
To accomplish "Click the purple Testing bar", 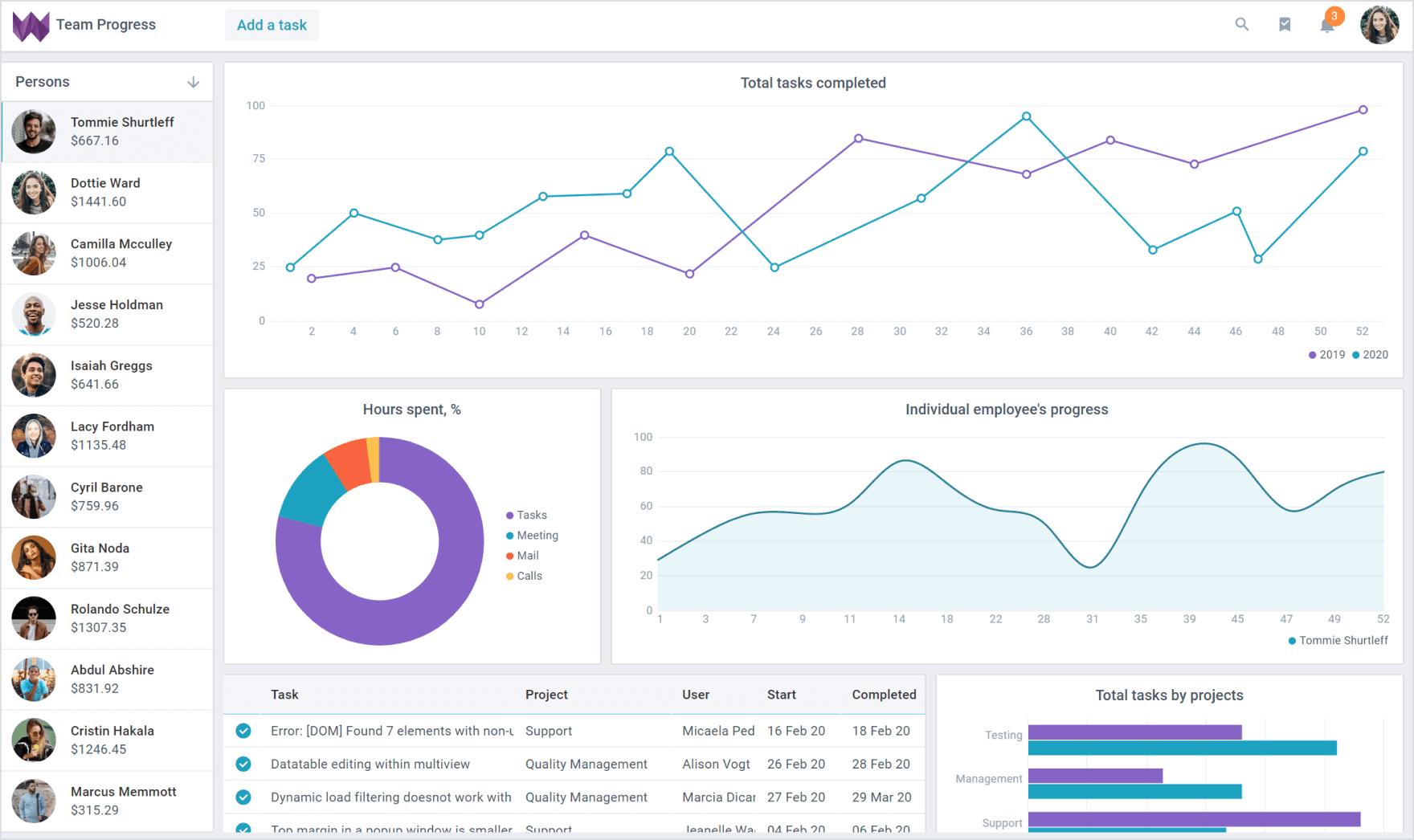I will pos(1134,732).
